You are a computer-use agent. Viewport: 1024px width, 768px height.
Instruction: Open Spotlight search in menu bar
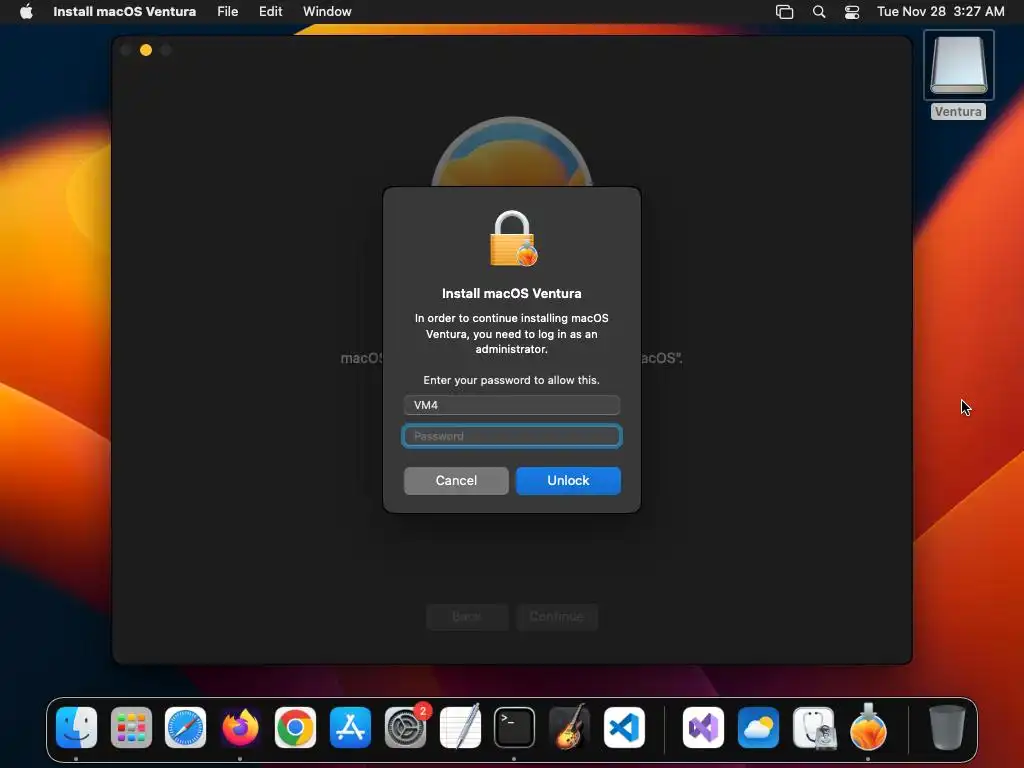tap(819, 12)
